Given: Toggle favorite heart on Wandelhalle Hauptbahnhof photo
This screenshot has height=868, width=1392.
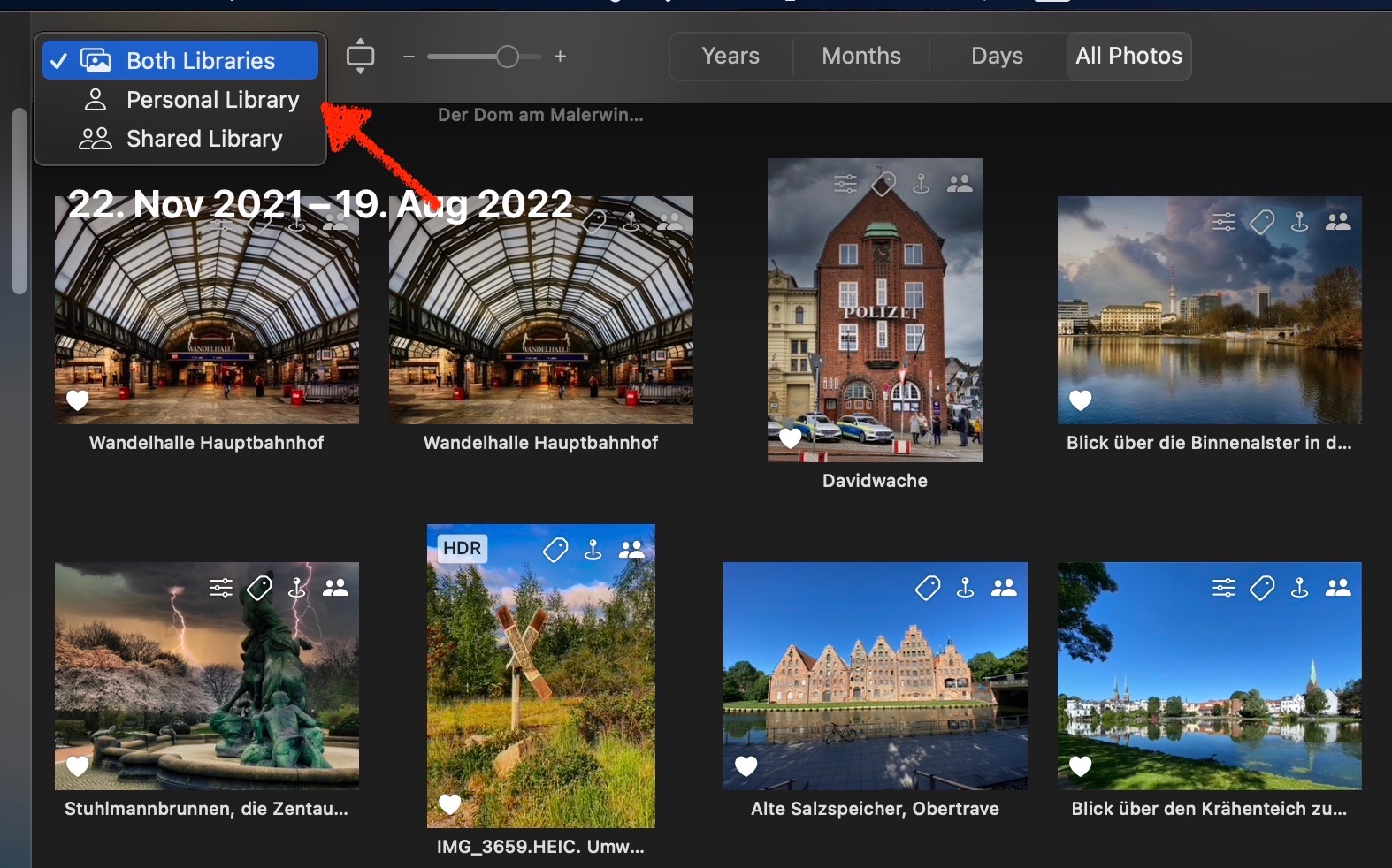Looking at the screenshot, I should tap(78, 400).
